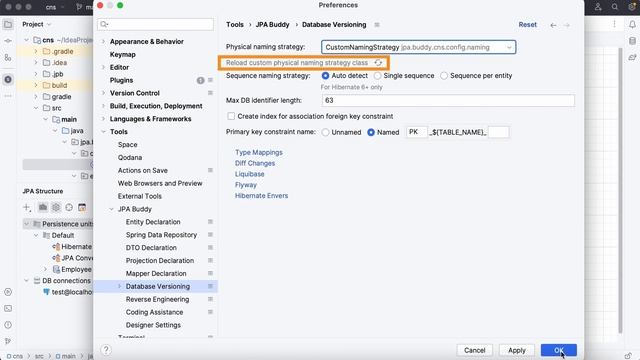Click the back navigation arrow in Preferences
Image resolution: width=640 pixels, height=360 pixels.
[553, 25]
